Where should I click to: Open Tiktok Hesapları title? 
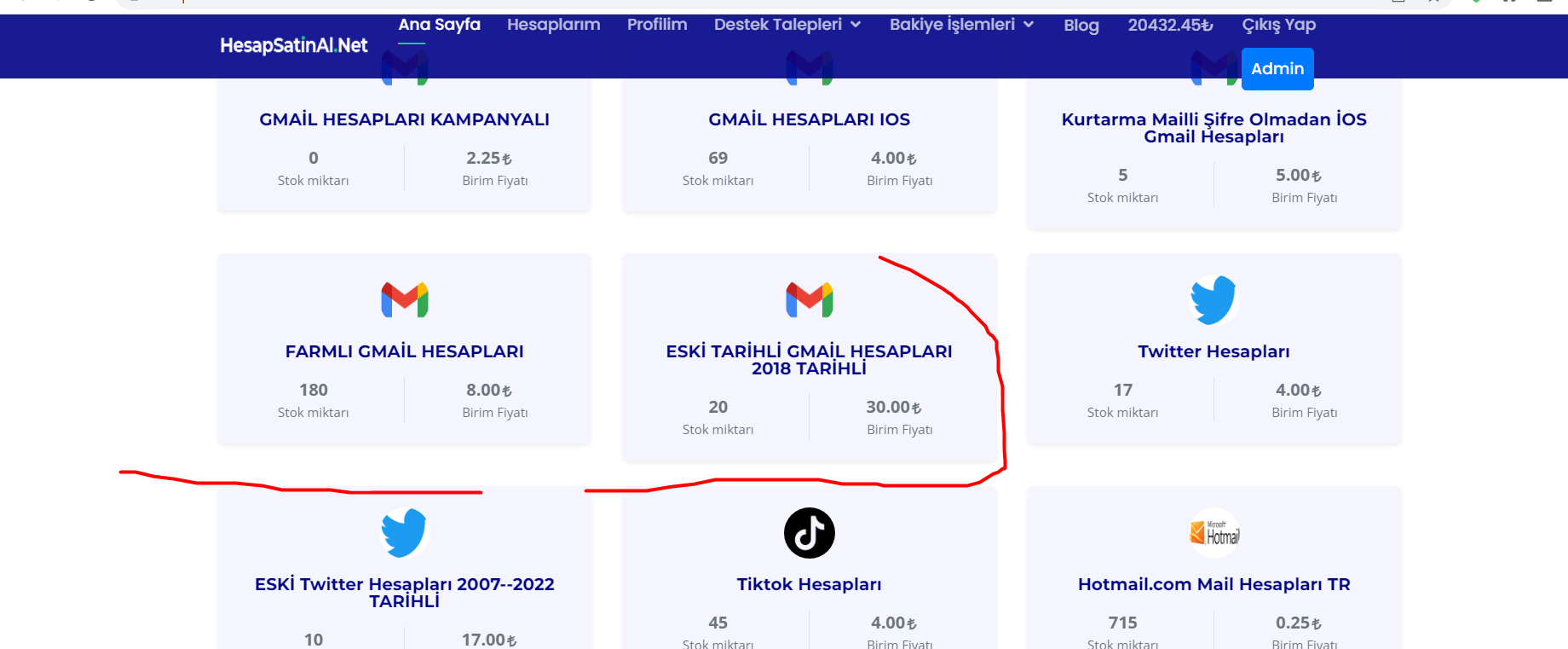[x=810, y=584]
